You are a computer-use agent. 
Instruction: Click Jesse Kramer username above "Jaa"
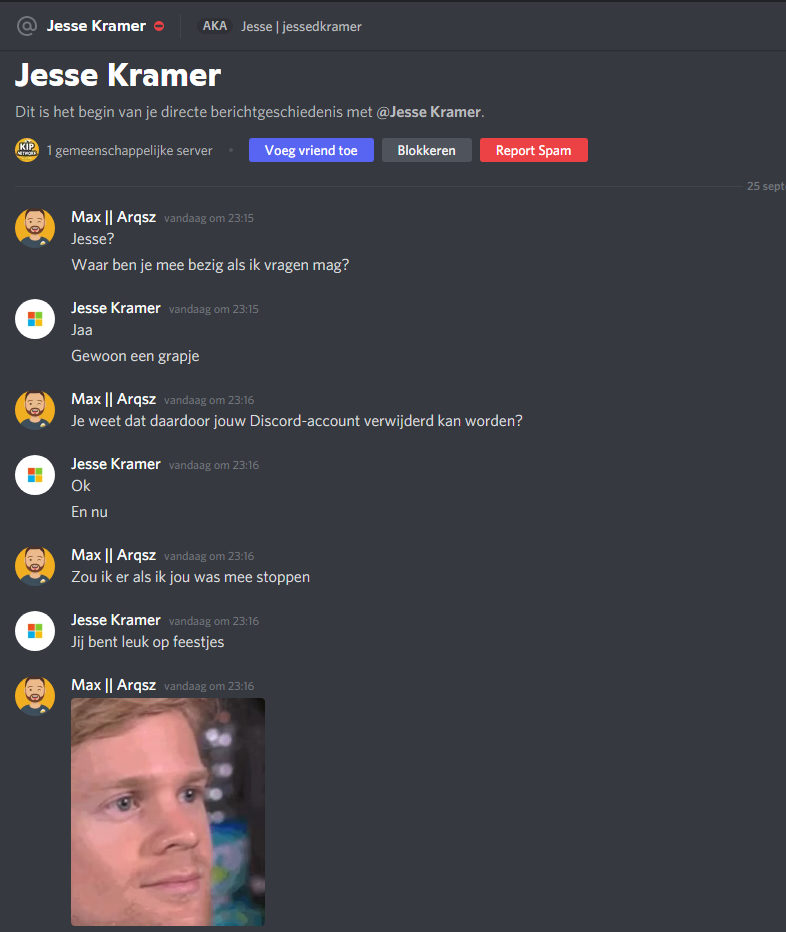pyautogui.click(x=116, y=308)
